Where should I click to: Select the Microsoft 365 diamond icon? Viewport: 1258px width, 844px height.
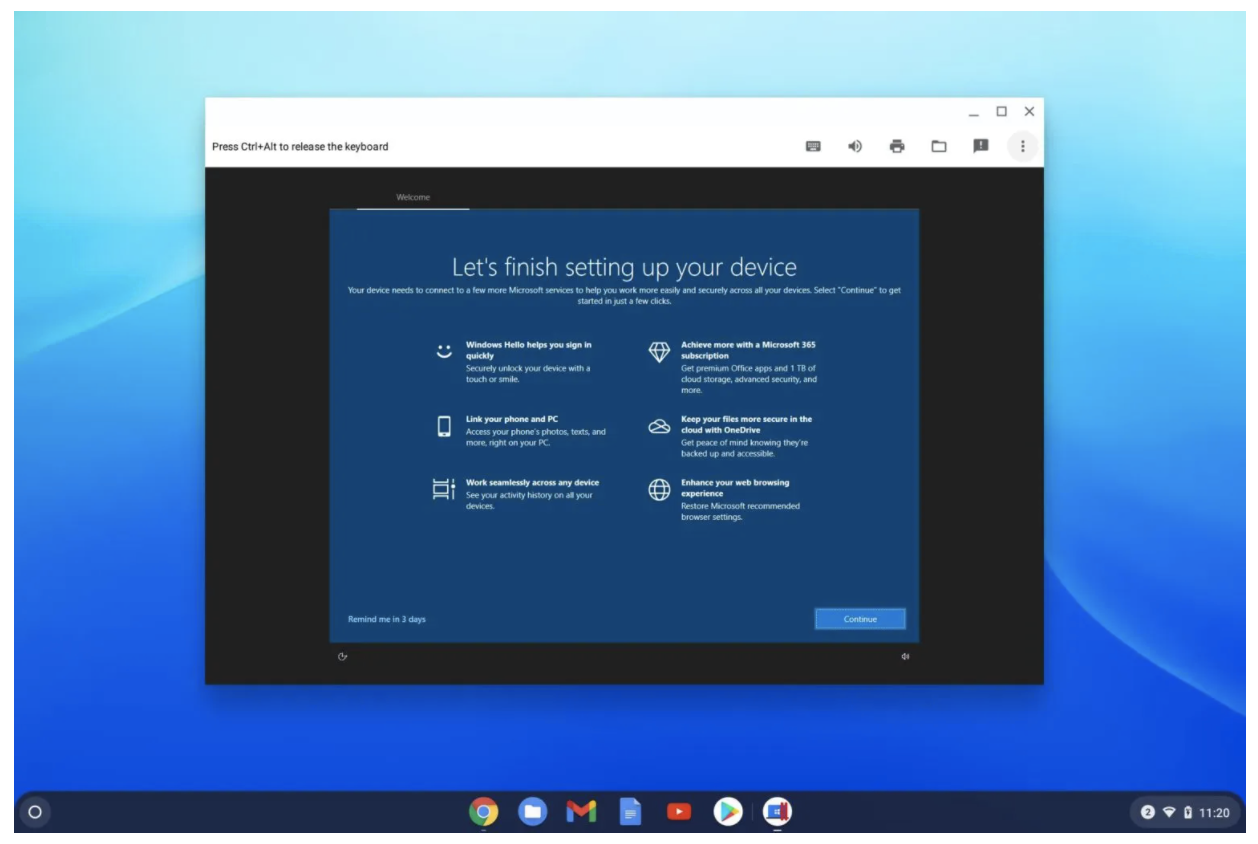[660, 352]
